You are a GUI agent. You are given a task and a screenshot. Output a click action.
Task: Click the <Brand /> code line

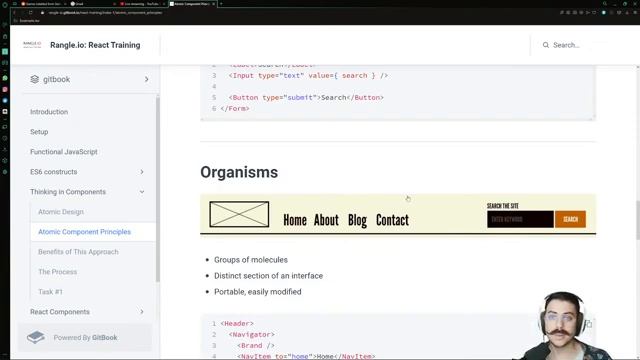pos(256,346)
